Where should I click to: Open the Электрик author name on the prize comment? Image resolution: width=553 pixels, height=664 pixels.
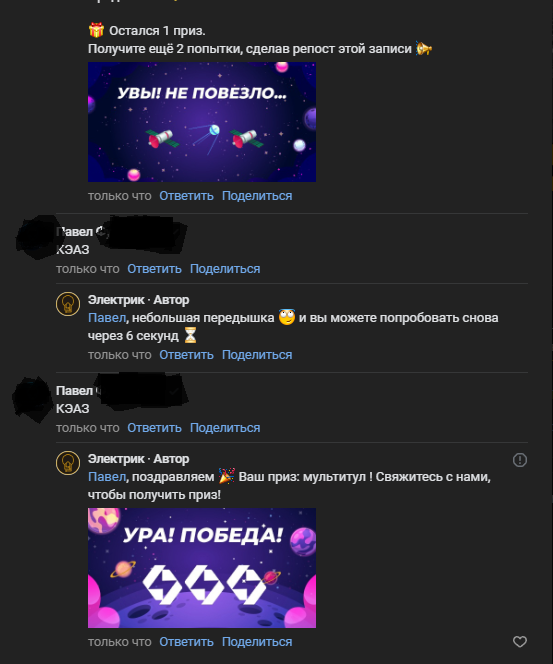116,459
